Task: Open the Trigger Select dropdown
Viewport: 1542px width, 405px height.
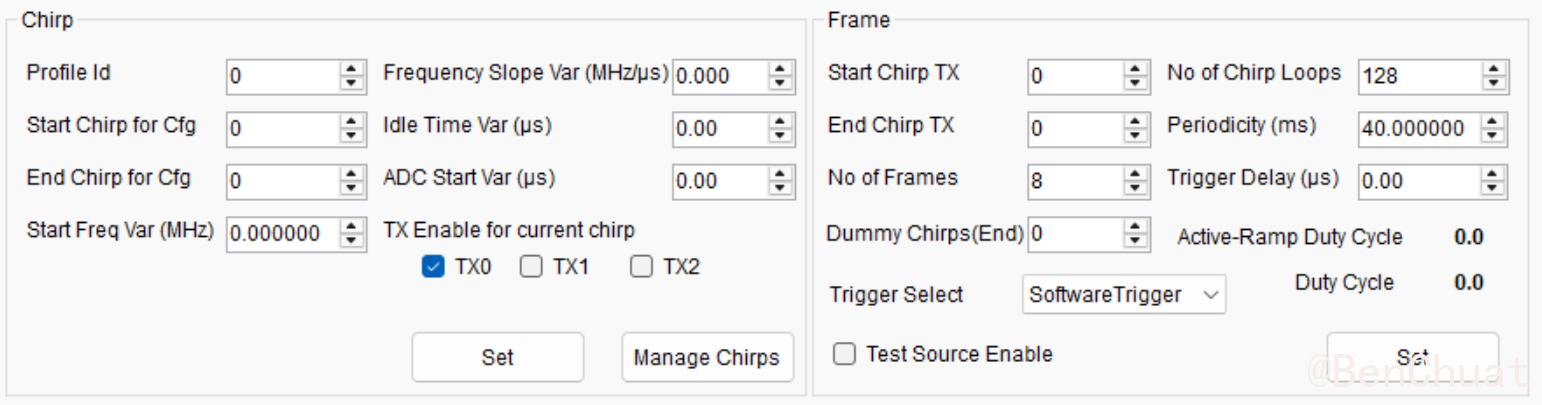Action: pos(1124,295)
